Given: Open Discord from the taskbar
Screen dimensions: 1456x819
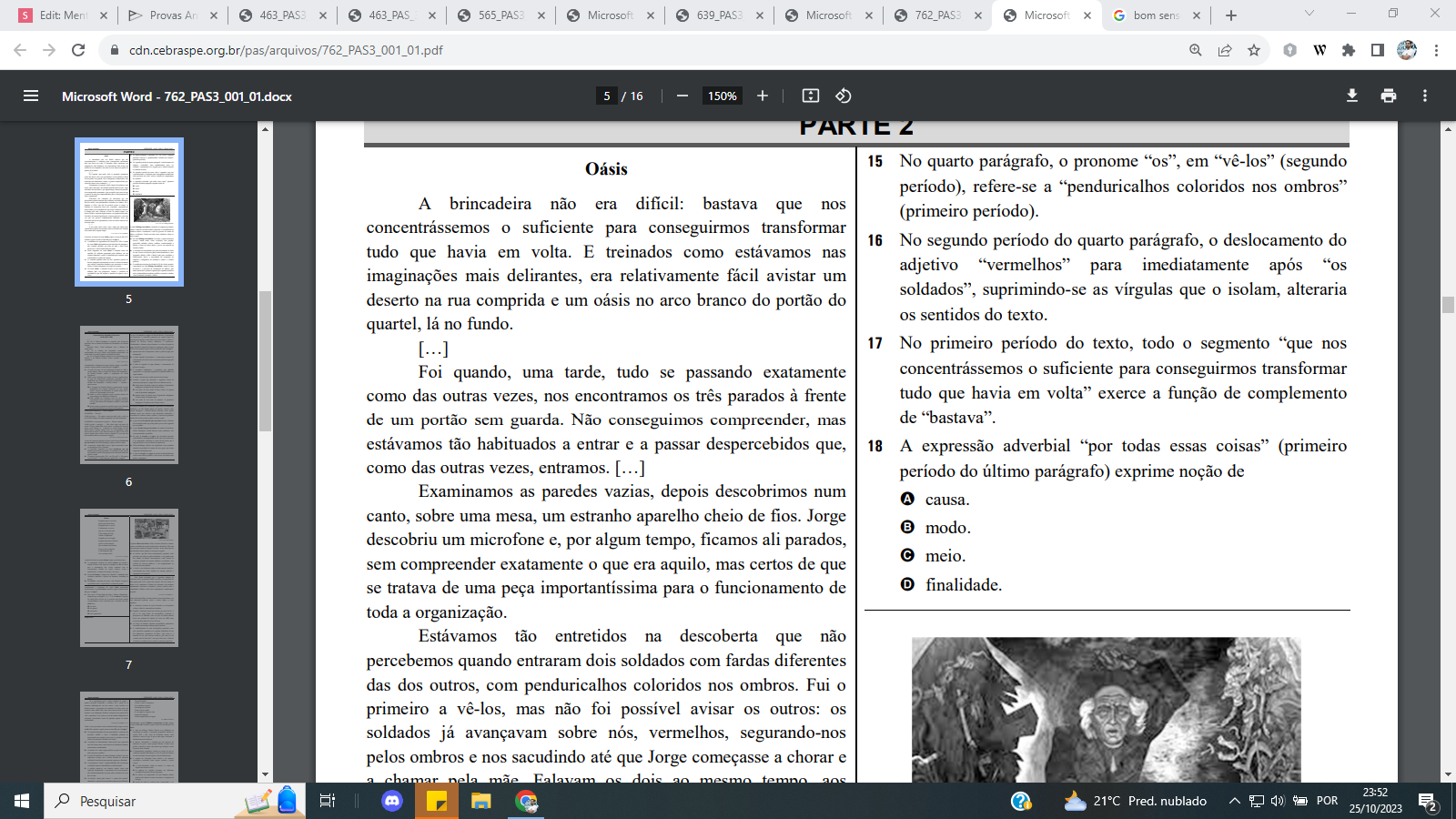Looking at the screenshot, I should (x=392, y=801).
